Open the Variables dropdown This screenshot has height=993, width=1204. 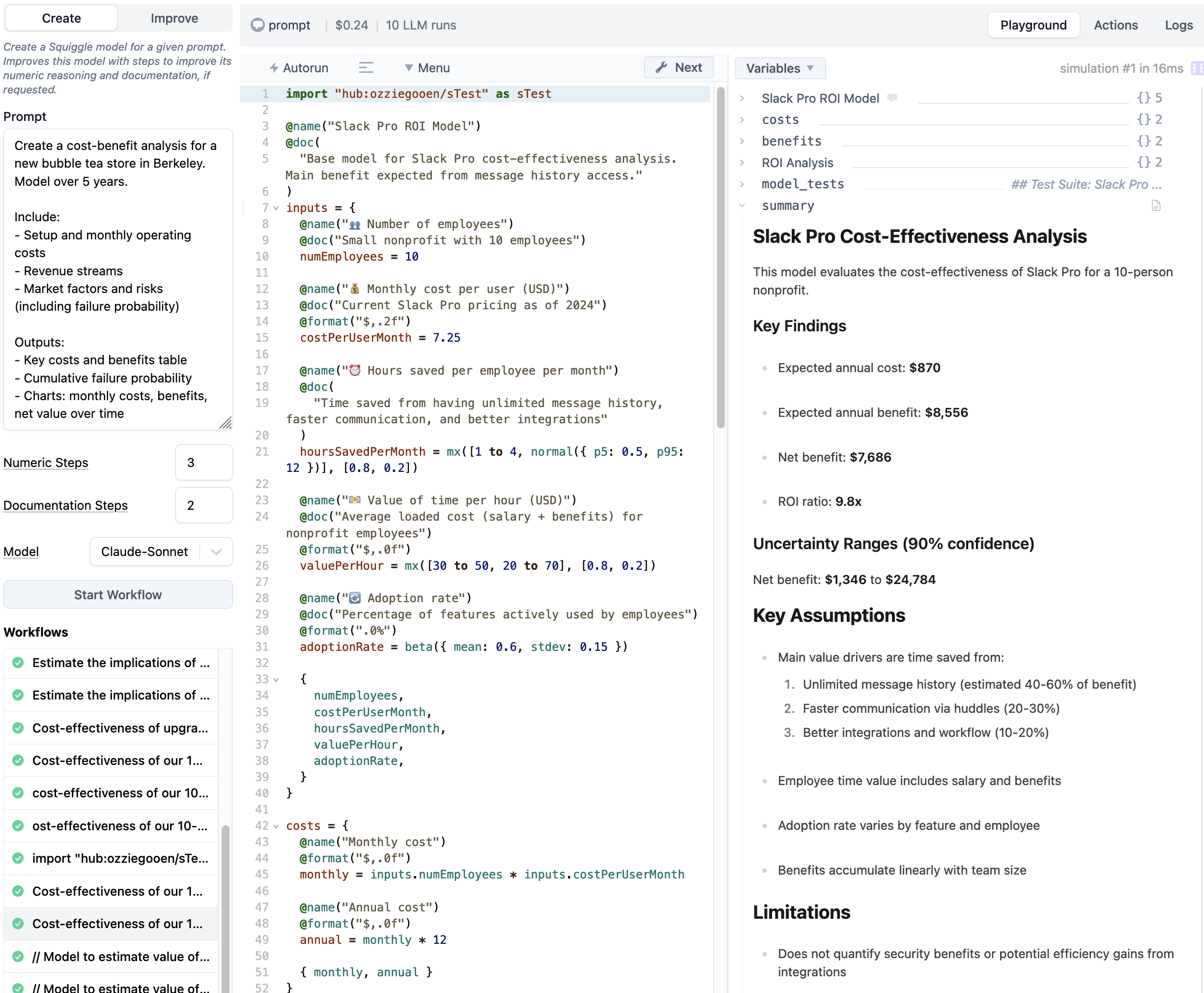tap(780, 68)
